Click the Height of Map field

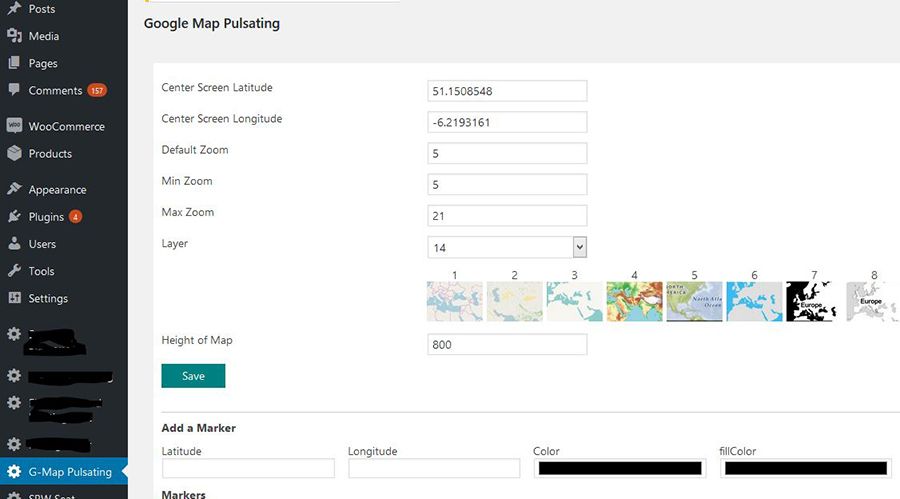tap(506, 345)
